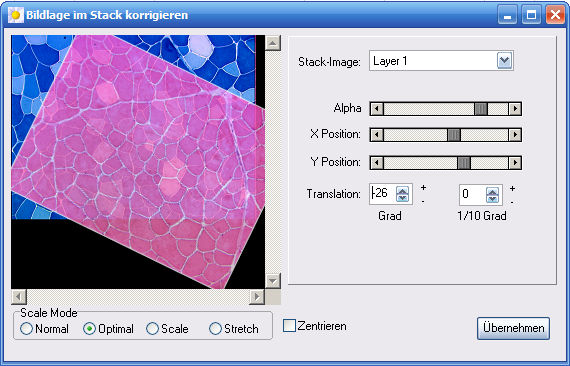Click the Alpha slider right arrow
The height and width of the screenshot is (366, 570).
point(515,109)
